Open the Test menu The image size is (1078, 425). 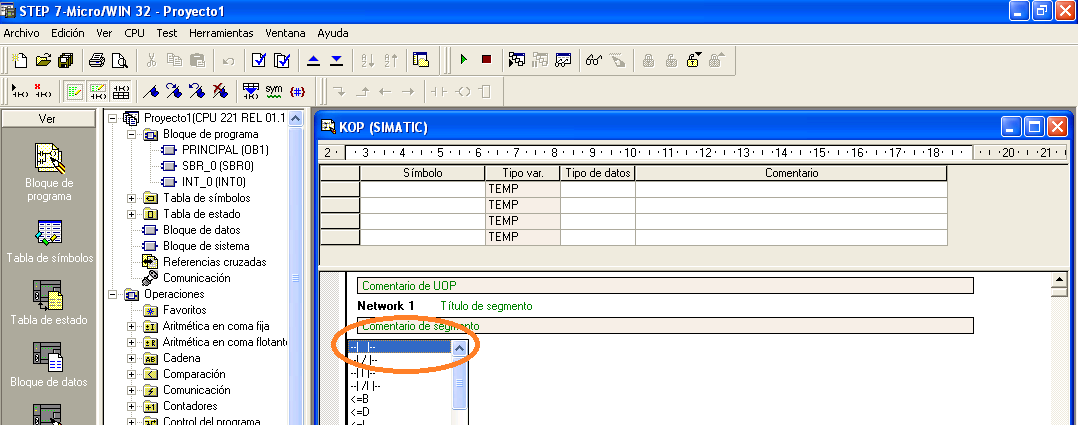166,33
